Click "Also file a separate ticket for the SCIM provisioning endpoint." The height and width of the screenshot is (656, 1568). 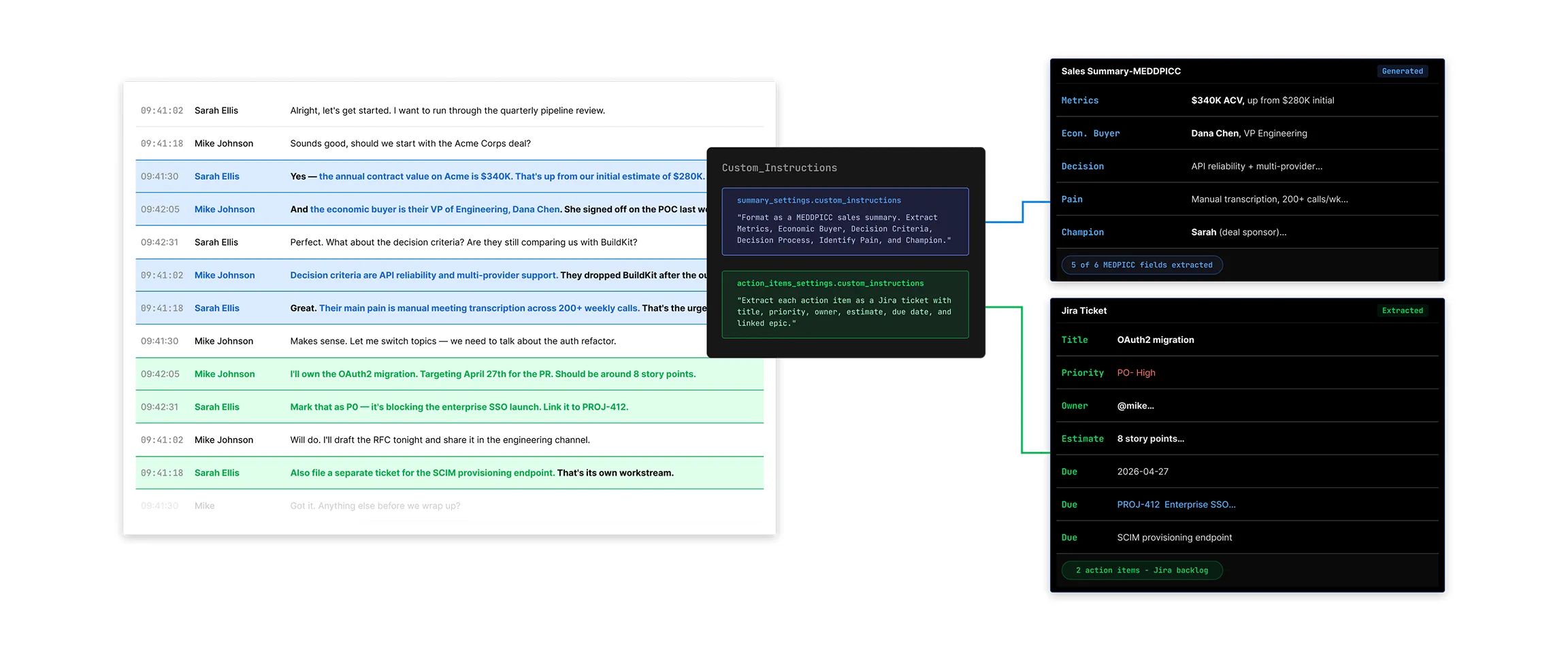point(423,473)
